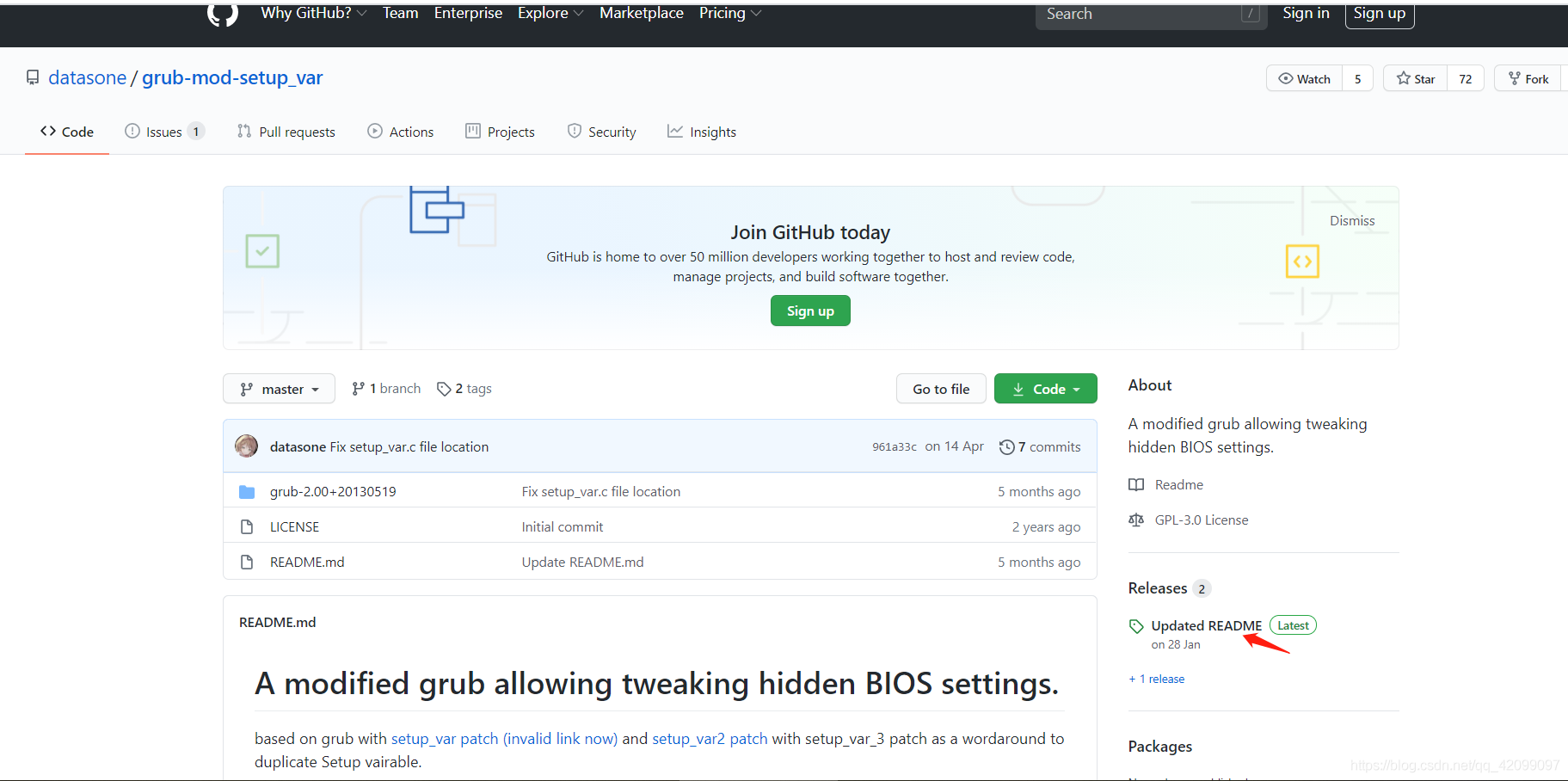1568x781 pixels.
Task: View the 7 commits history
Action: tap(1040, 446)
